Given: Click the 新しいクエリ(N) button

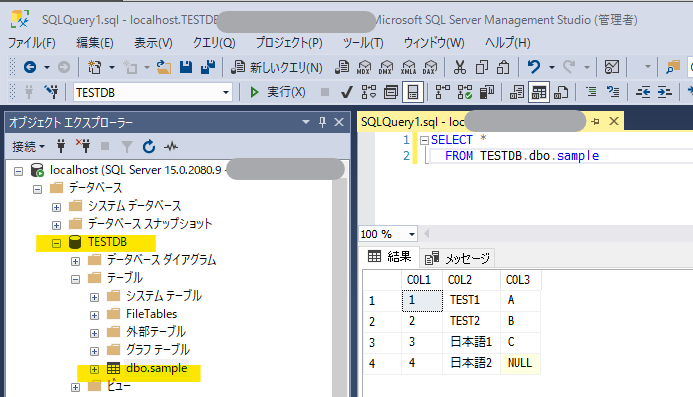Looking at the screenshot, I should [278, 67].
